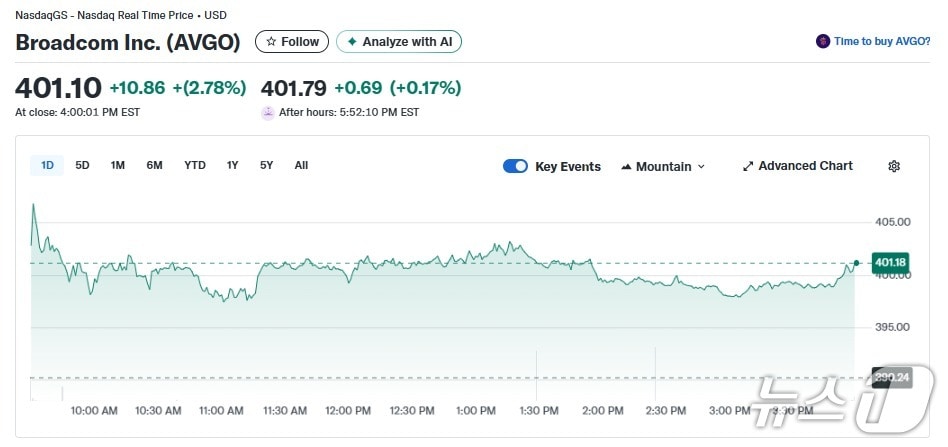This screenshot has height=447, width=948.
Task: Select the All time range
Action: pyautogui.click(x=301, y=165)
